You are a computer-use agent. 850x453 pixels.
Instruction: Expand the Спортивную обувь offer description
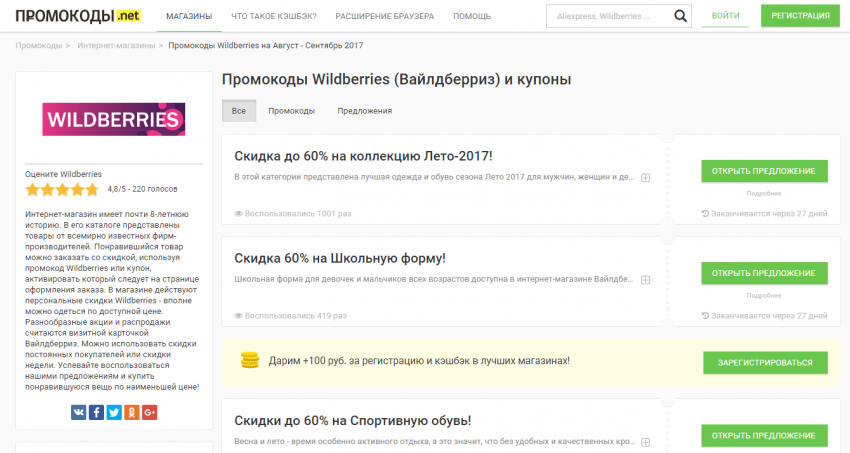pyautogui.click(x=646, y=442)
